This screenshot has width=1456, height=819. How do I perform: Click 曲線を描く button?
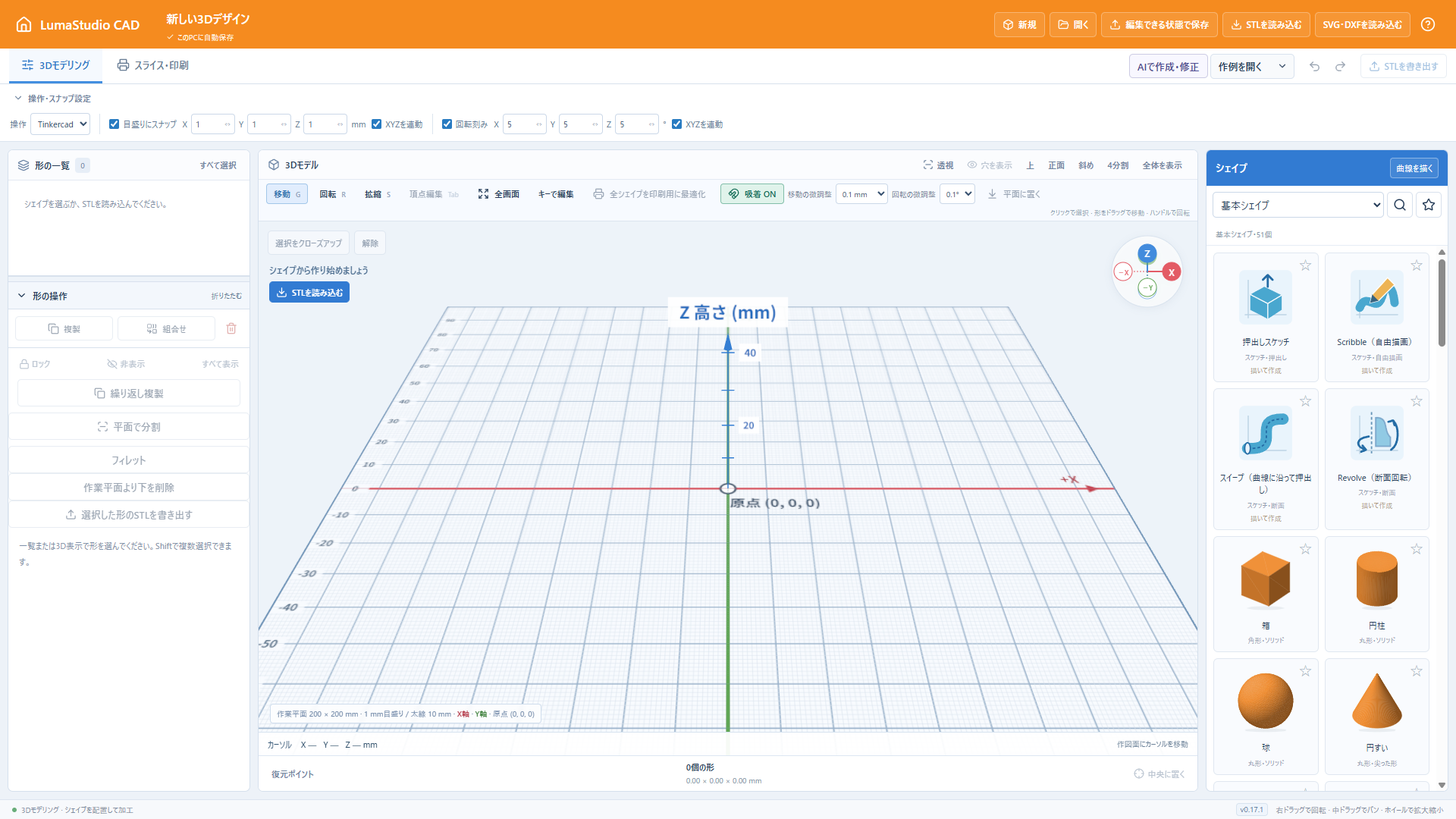(1414, 168)
